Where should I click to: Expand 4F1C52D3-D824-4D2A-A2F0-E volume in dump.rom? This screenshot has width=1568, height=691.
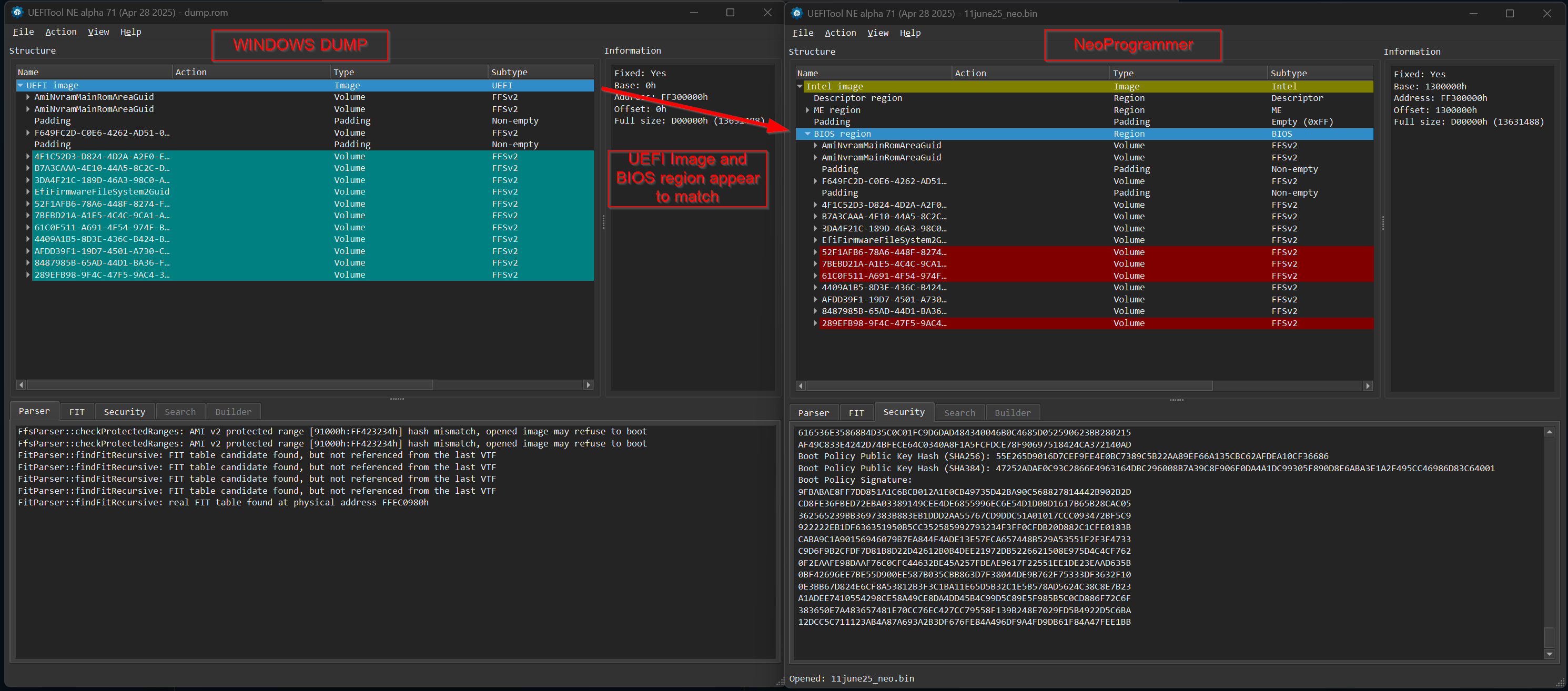click(28, 157)
